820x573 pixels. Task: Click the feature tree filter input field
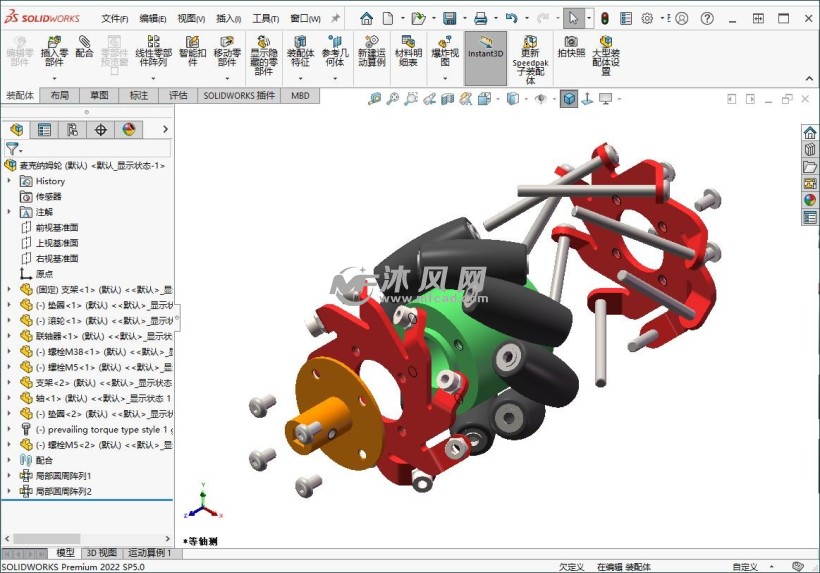pos(95,148)
